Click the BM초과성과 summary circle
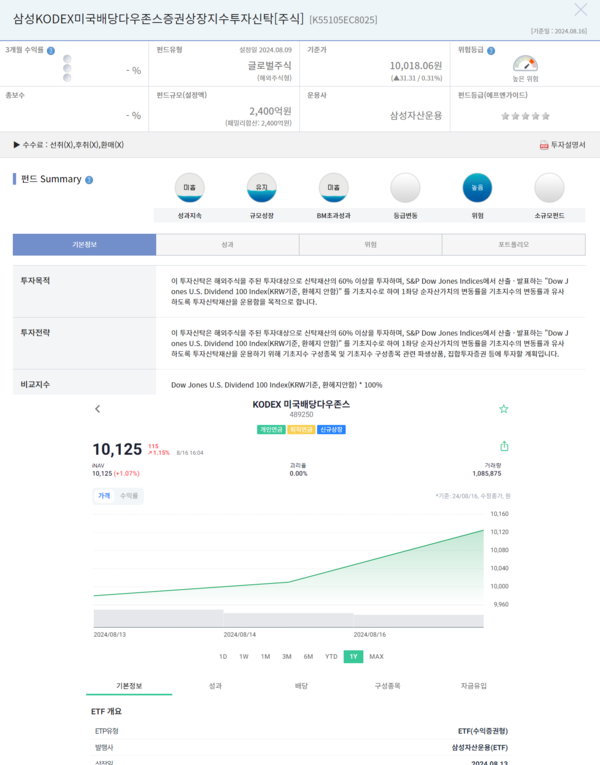The width and height of the screenshot is (600, 765). tap(334, 187)
